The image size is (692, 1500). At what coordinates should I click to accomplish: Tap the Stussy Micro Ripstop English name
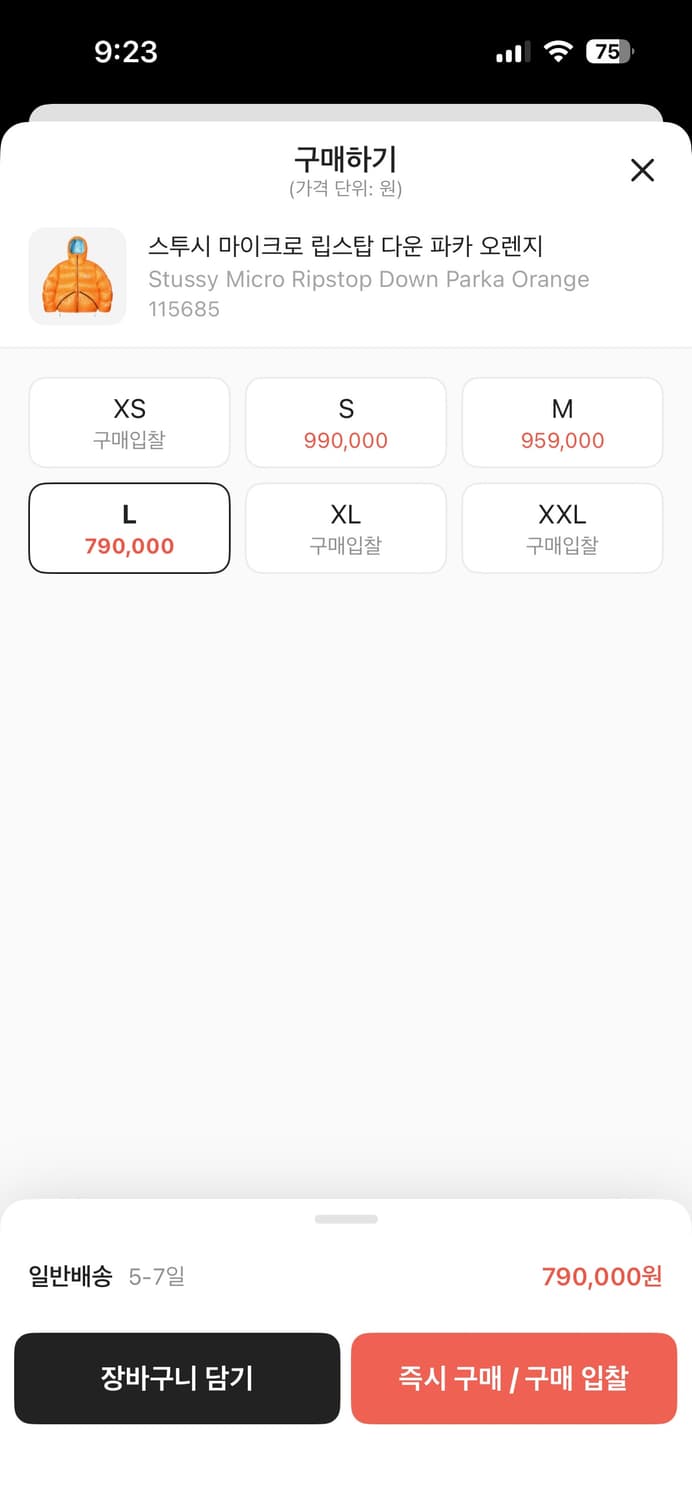368,279
